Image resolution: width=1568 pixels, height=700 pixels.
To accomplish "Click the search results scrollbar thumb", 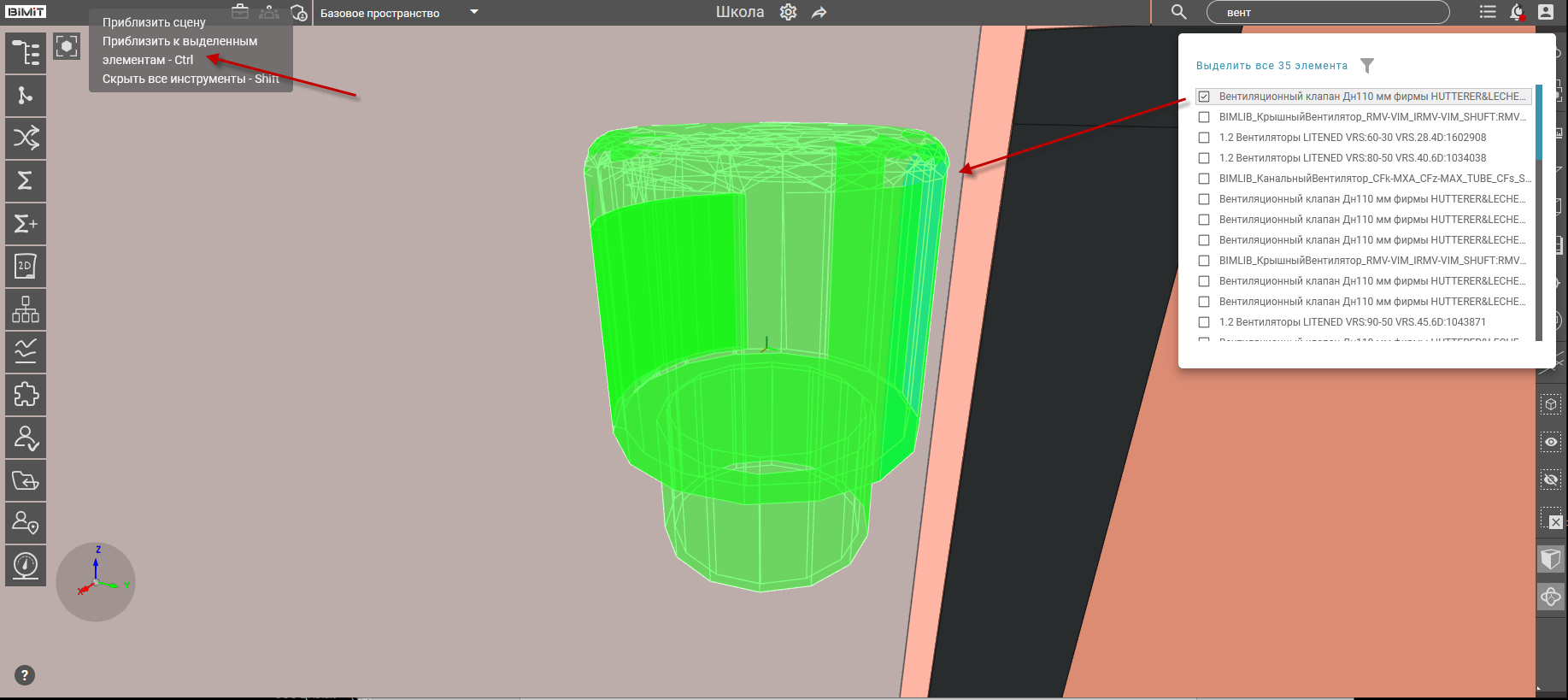I will point(1539,122).
